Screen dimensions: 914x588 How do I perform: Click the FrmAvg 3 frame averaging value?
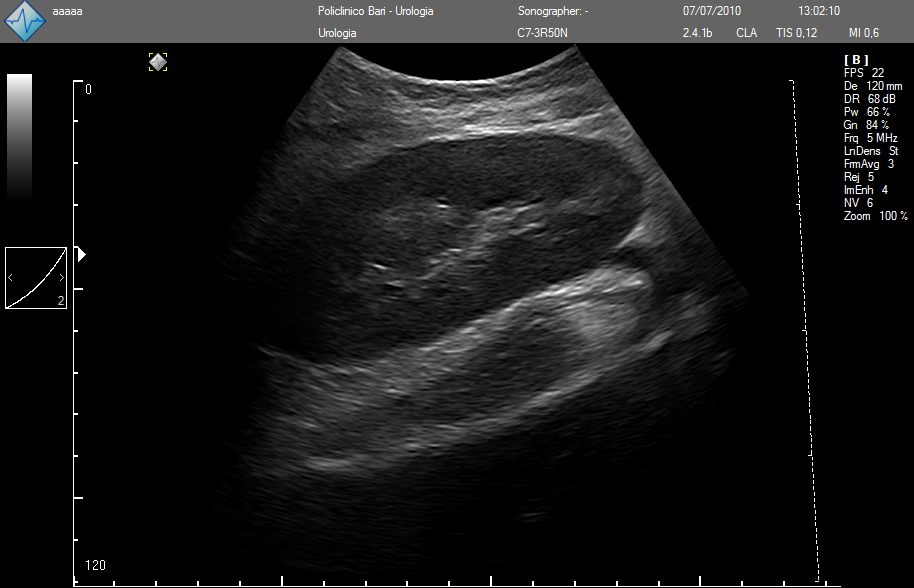pyautogui.click(x=869, y=164)
